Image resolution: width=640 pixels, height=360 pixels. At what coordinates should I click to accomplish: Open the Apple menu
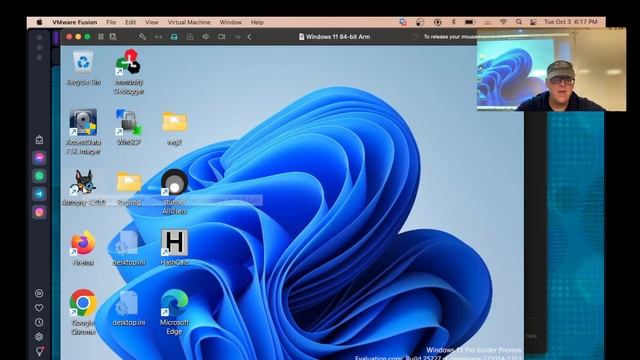39,22
